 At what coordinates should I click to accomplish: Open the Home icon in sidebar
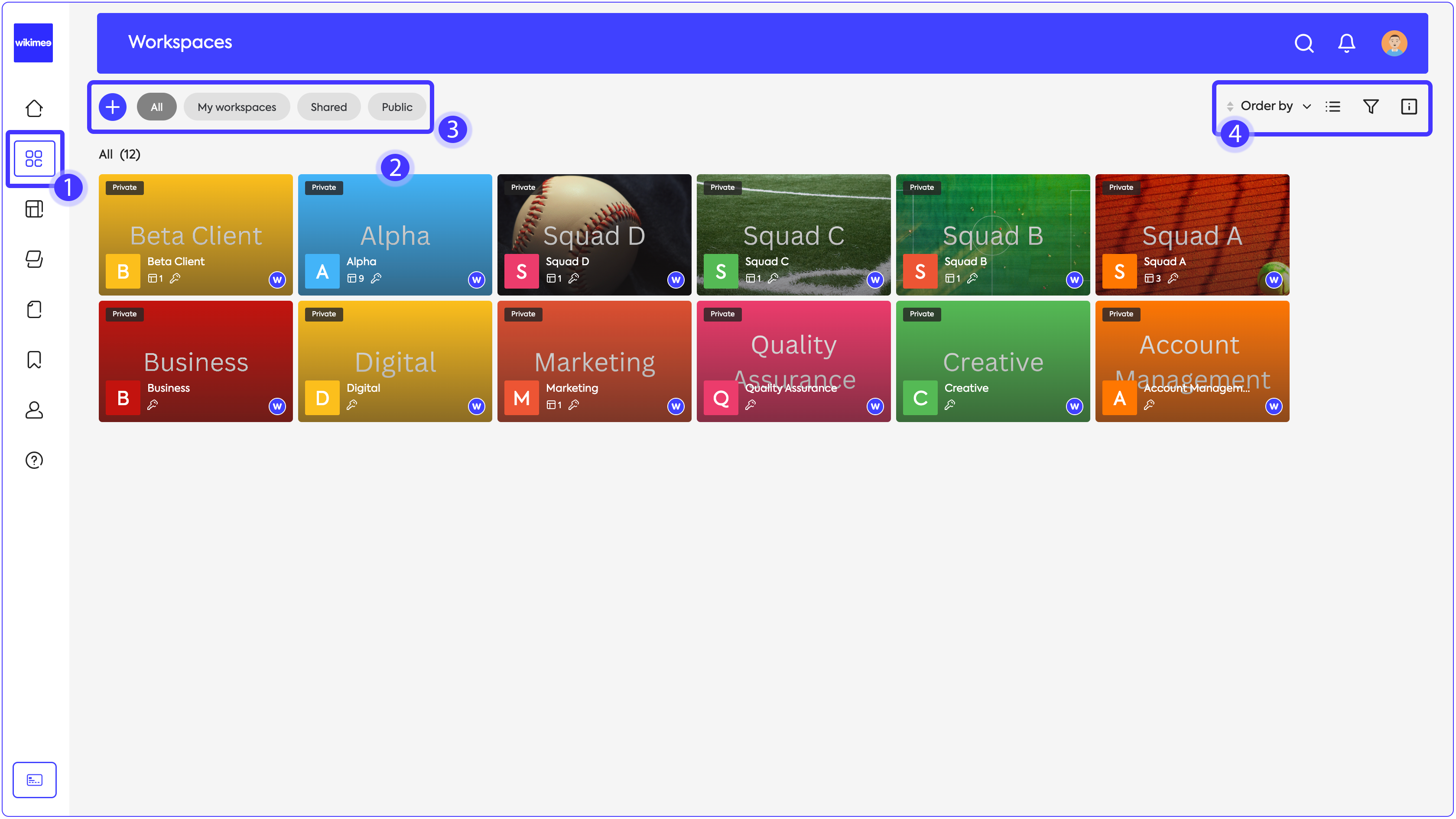click(34, 108)
